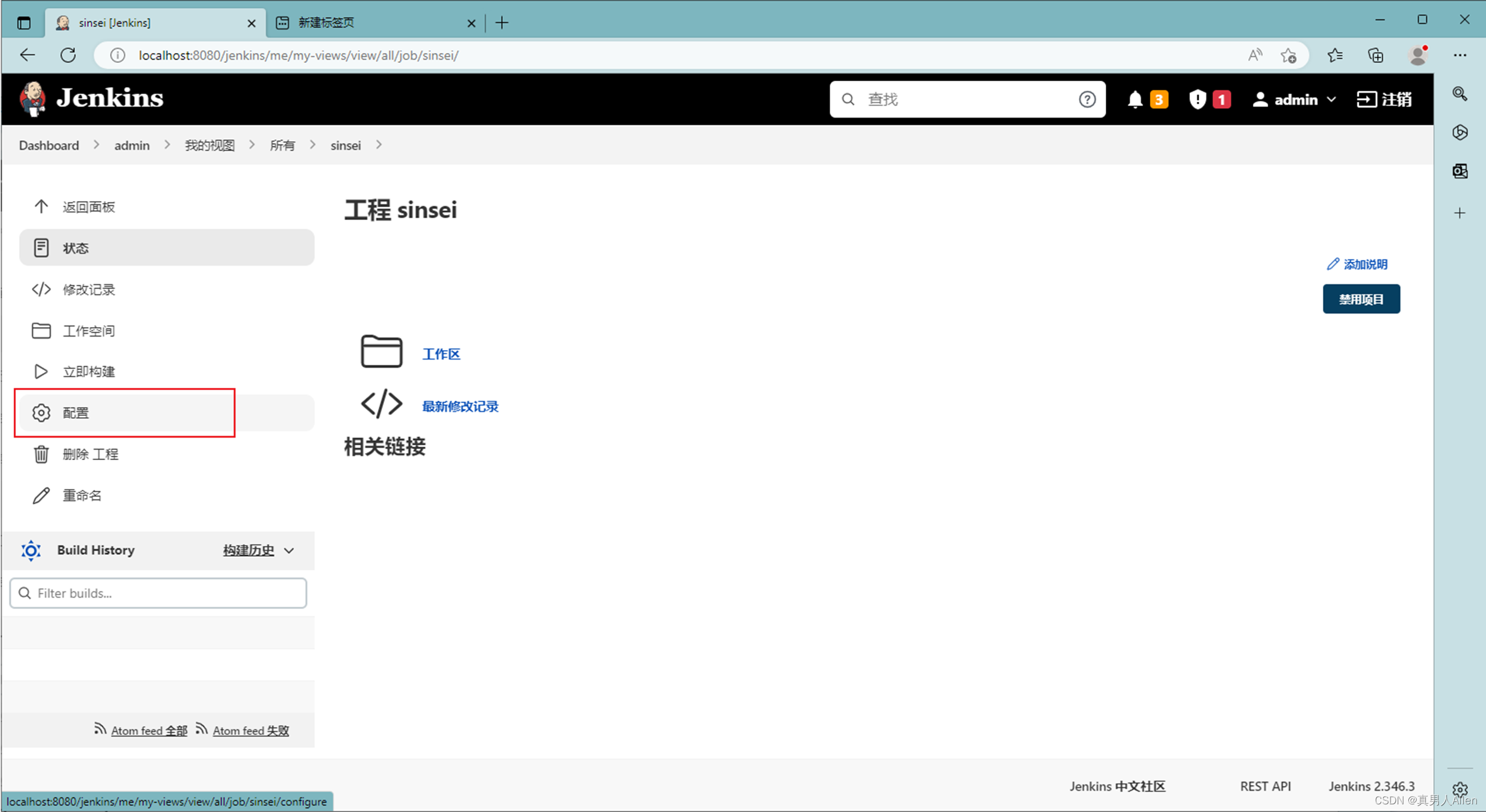Viewport: 1486px width, 812px height.
Task: Reload the page with refresh icon
Action: point(68,55)
